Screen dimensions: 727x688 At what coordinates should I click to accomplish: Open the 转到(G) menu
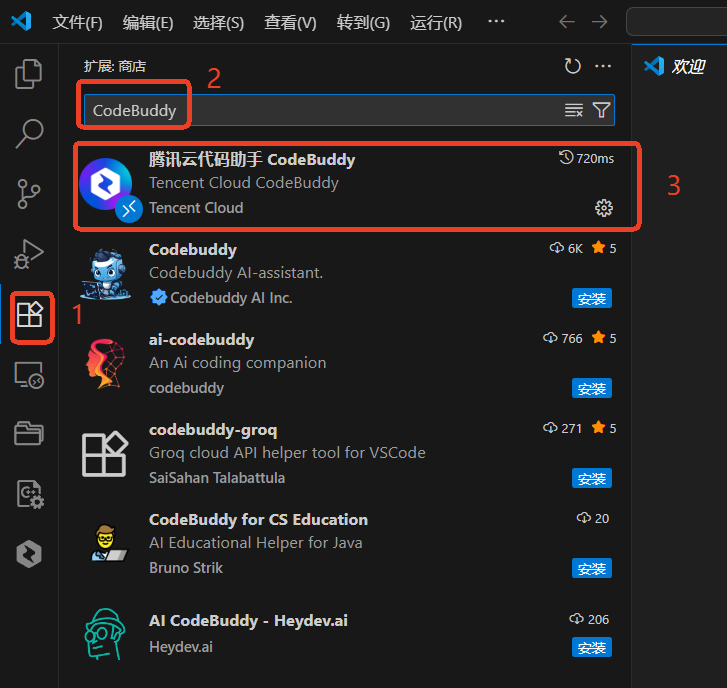363,22
